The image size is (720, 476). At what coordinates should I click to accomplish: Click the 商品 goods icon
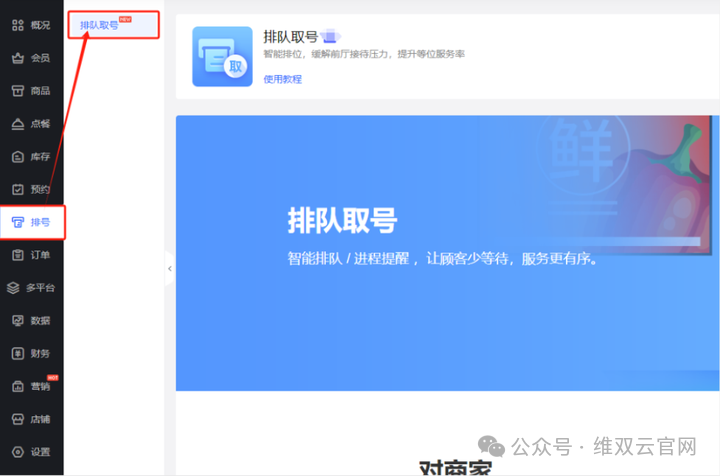[x=17, y=91]
